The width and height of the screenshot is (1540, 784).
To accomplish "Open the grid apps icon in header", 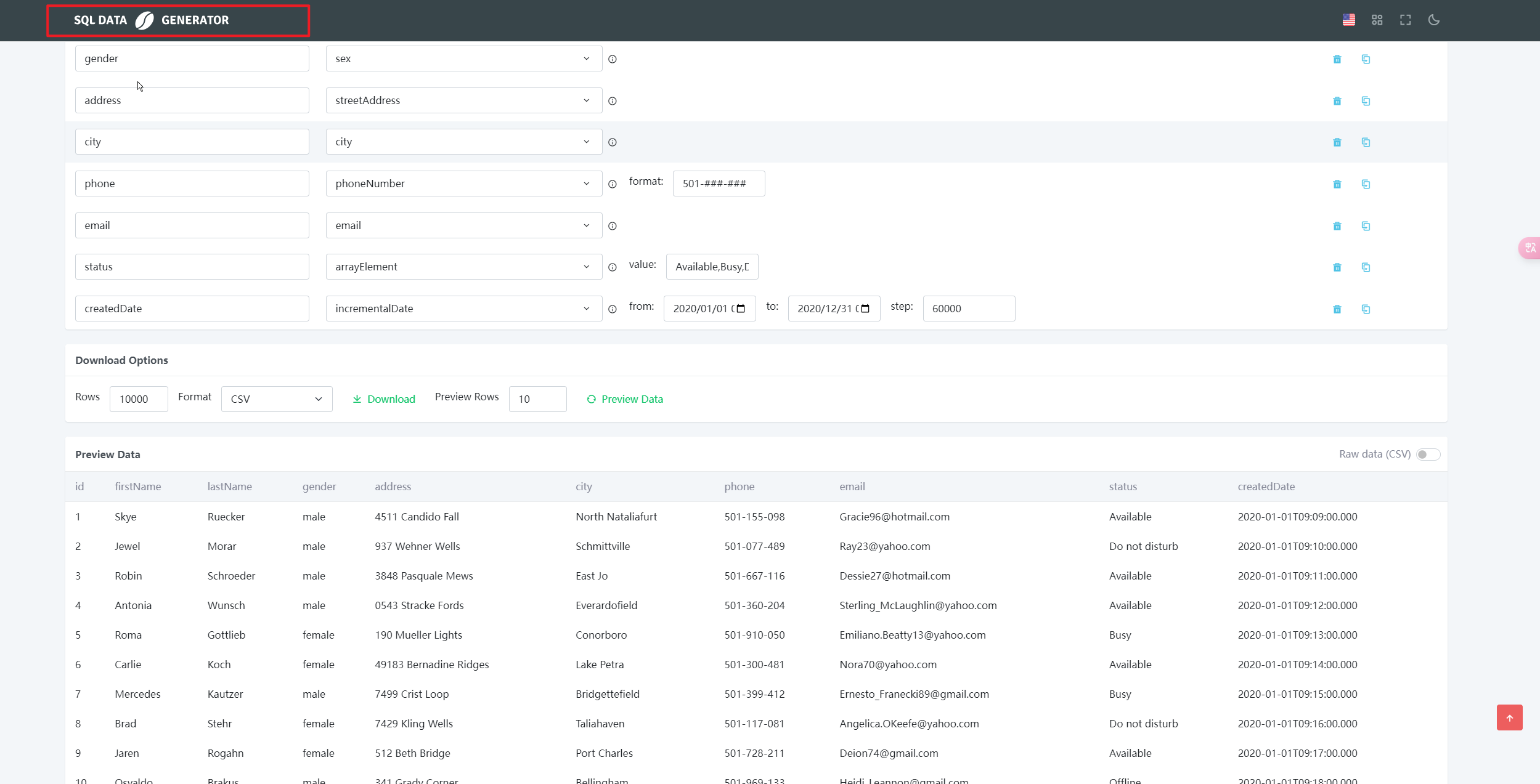I will pyautogui.click(x=1377, y=20).
